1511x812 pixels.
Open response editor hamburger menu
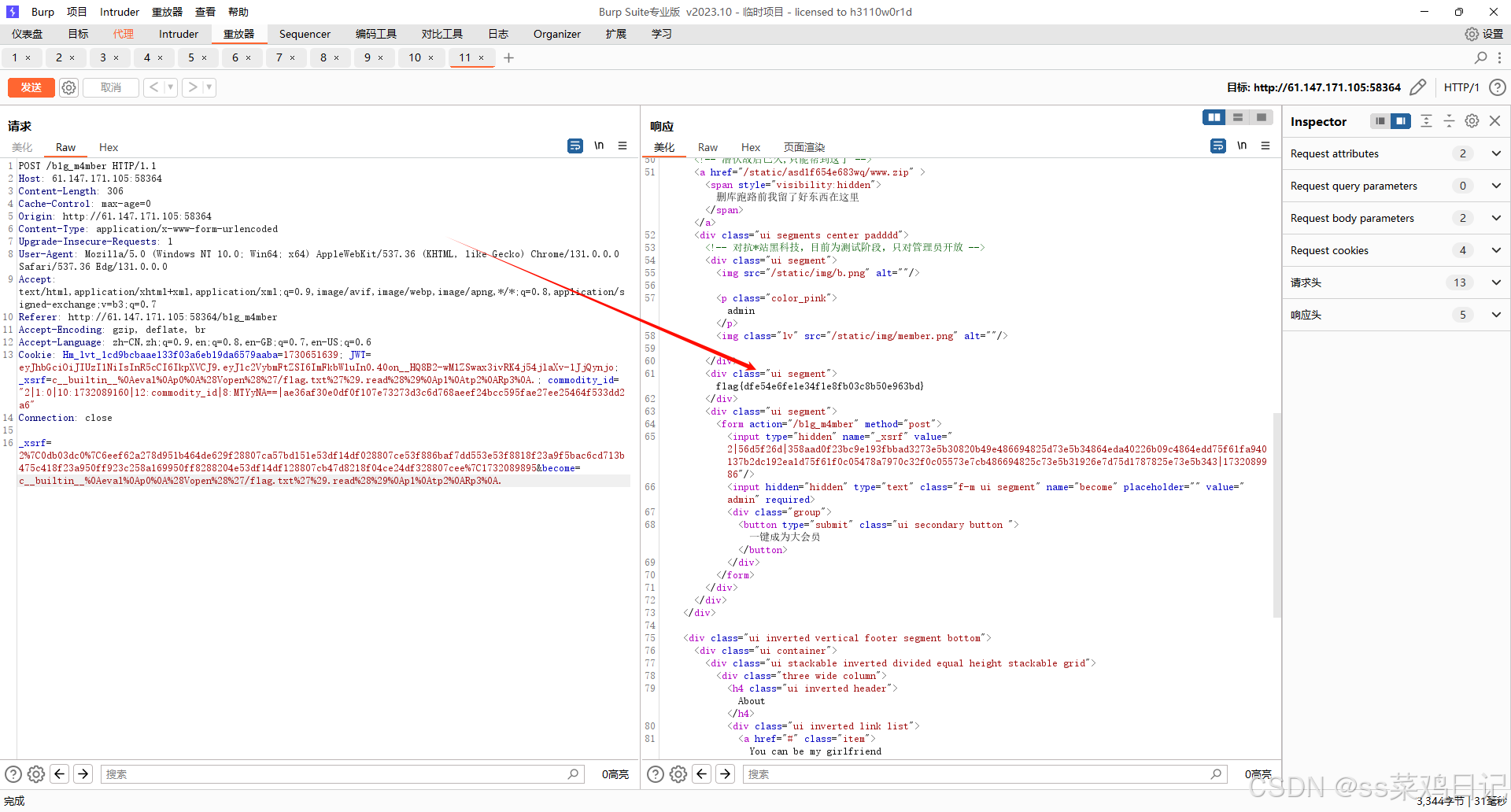point(1265,146)
